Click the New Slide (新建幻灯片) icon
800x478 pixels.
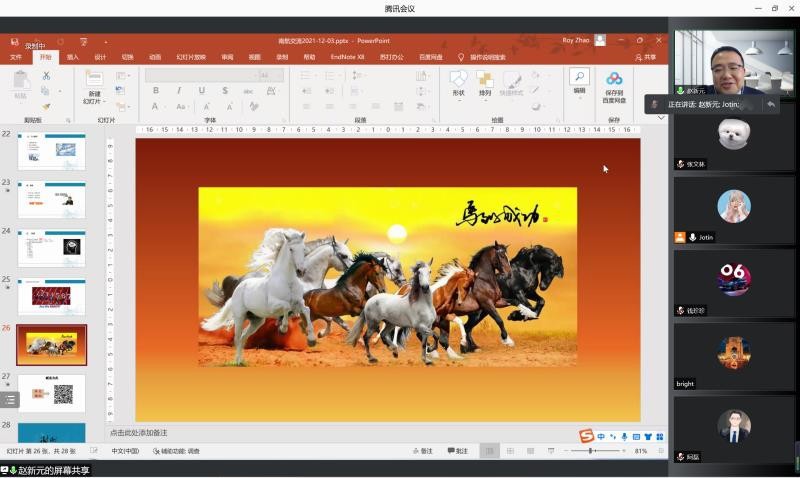[94, 80]
